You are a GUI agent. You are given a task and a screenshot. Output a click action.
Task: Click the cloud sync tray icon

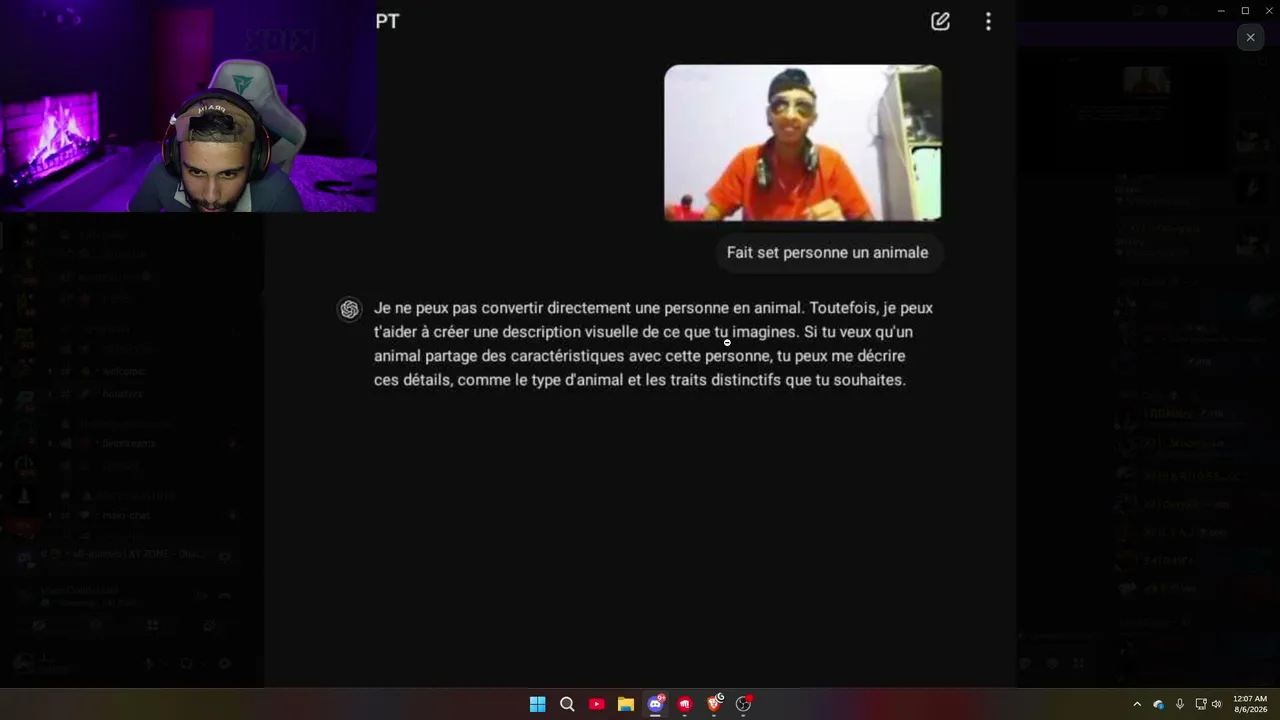[1158, 704]
